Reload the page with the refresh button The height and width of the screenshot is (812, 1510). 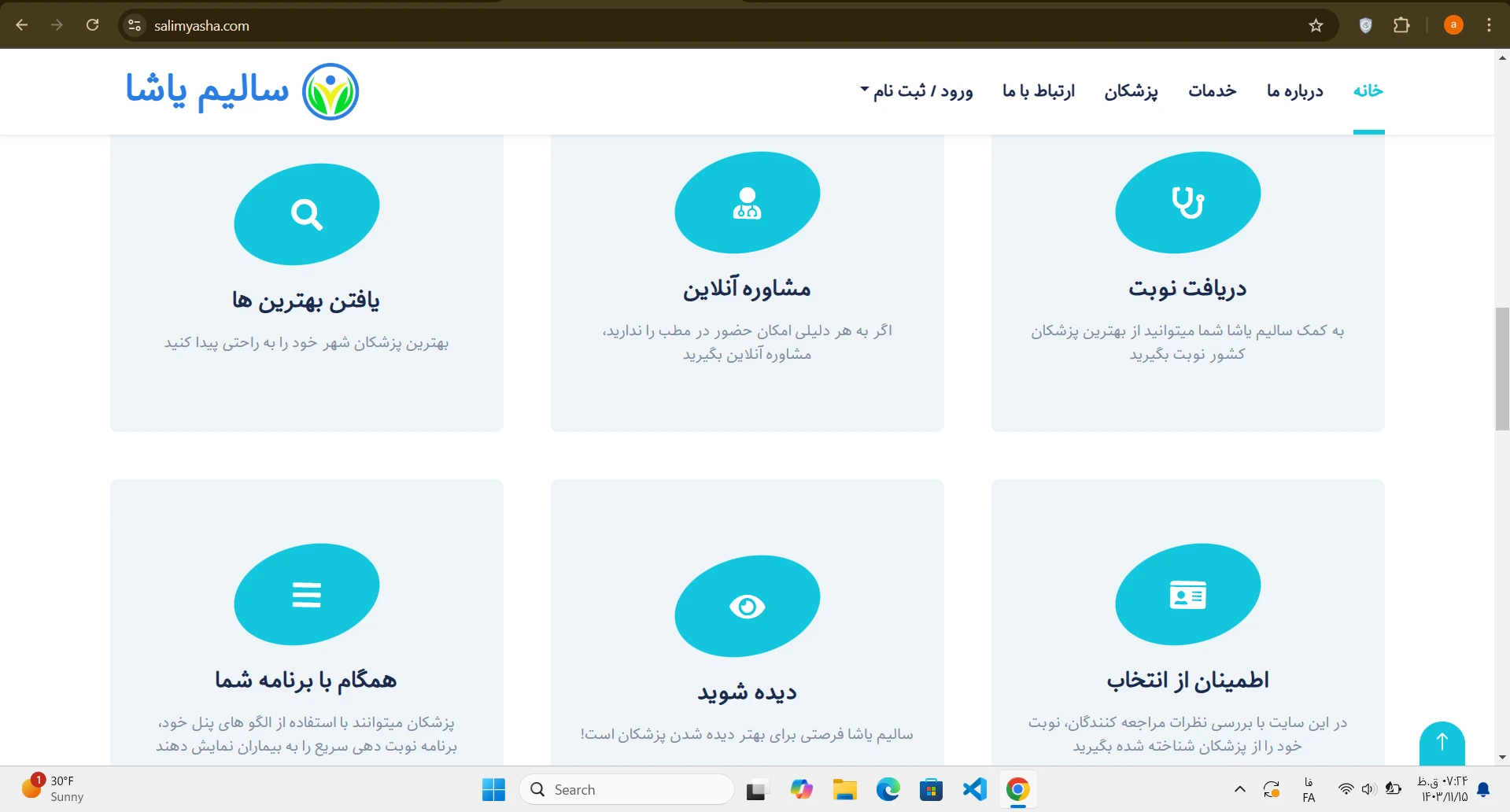pyautogui.click(x=92, y=25)
